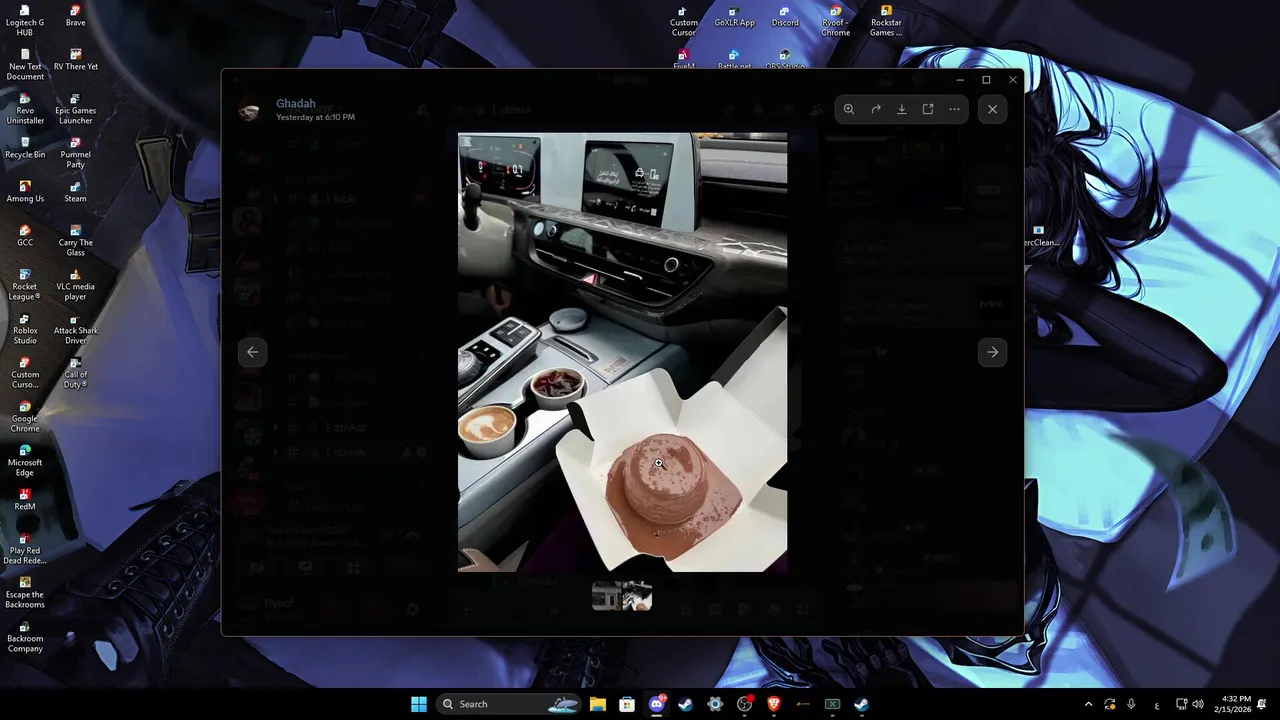Open Attack Shark Driver shortcut
Image resolution: width=1280 pixels, height=720 pixels.
(75, 329)
